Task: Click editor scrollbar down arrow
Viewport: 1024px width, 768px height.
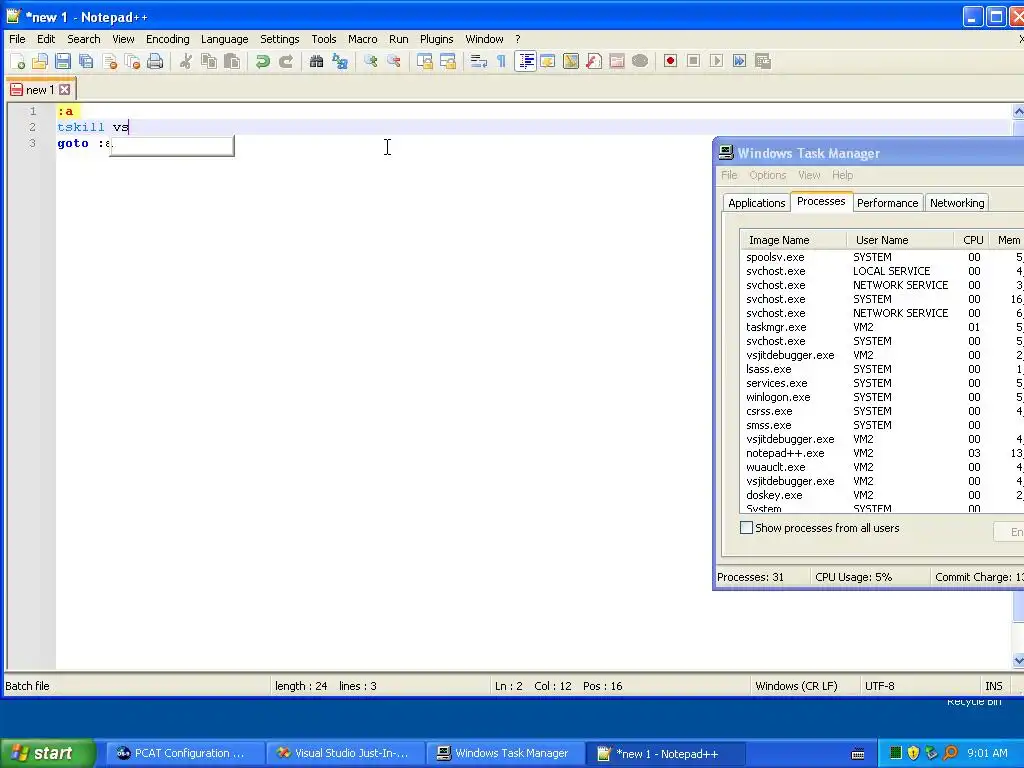Action: (x=1018, y=661)
